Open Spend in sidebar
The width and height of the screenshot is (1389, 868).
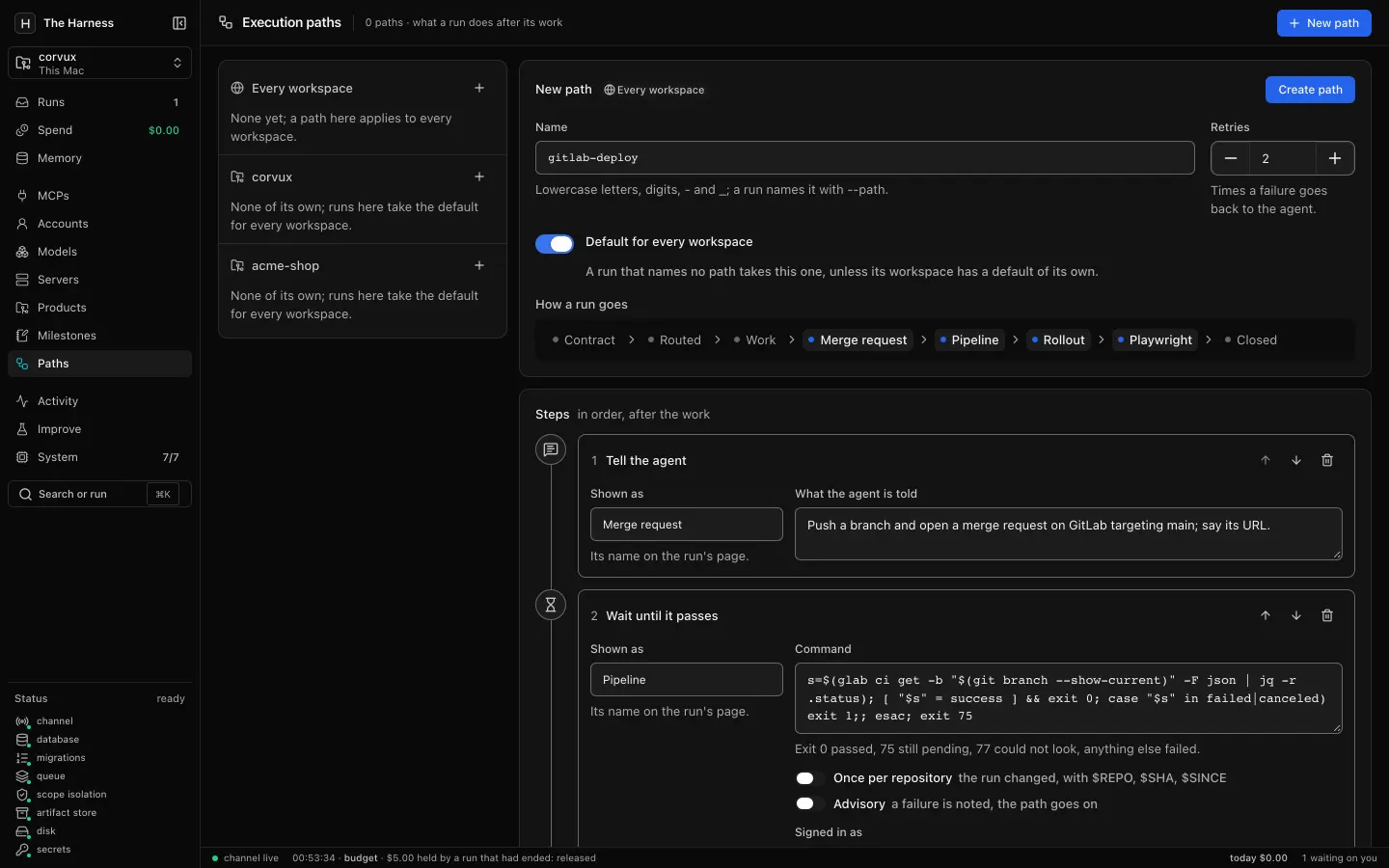(x=100, y=130)
